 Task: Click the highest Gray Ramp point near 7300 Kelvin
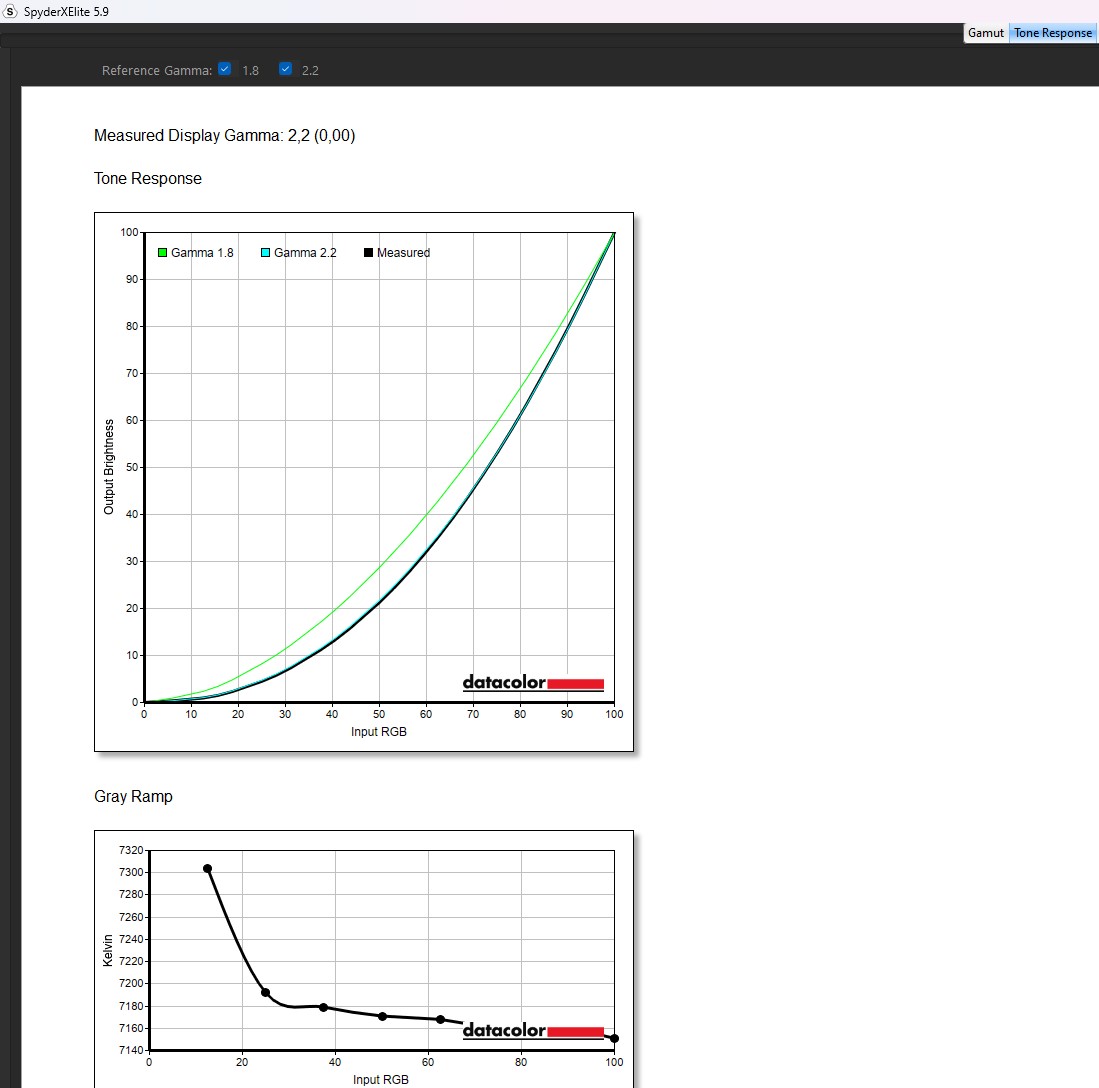click(207, 869)
